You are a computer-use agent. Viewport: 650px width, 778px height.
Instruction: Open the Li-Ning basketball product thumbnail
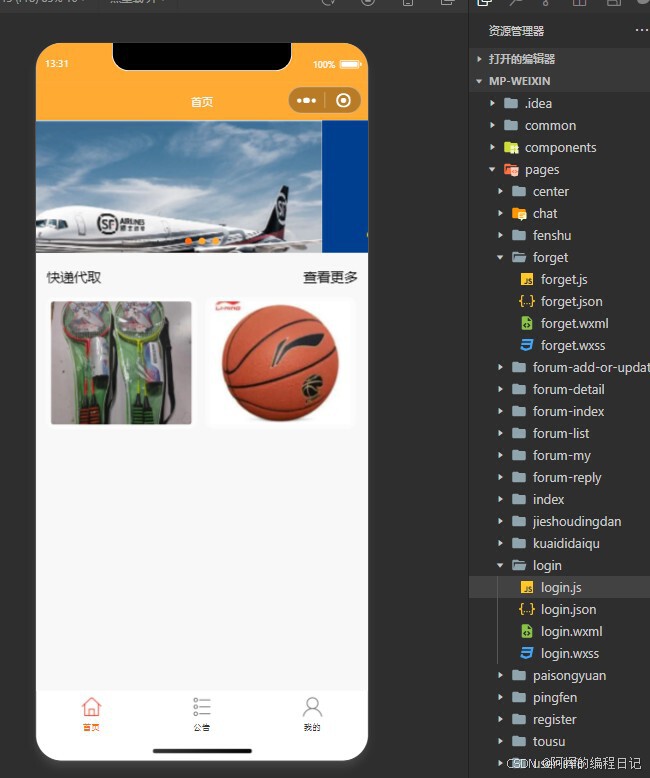(x=280, y=363)
